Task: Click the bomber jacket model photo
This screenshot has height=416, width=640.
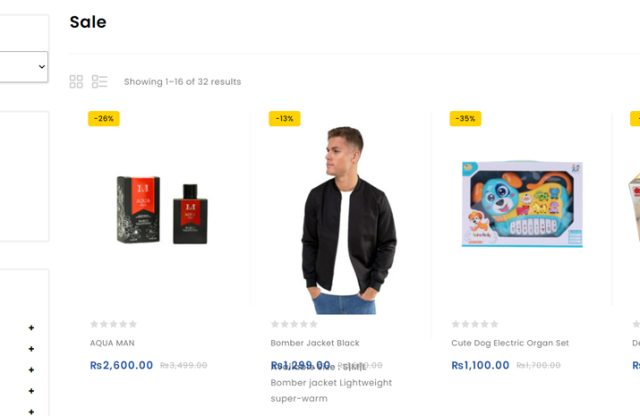Action: tap(343, 220)
